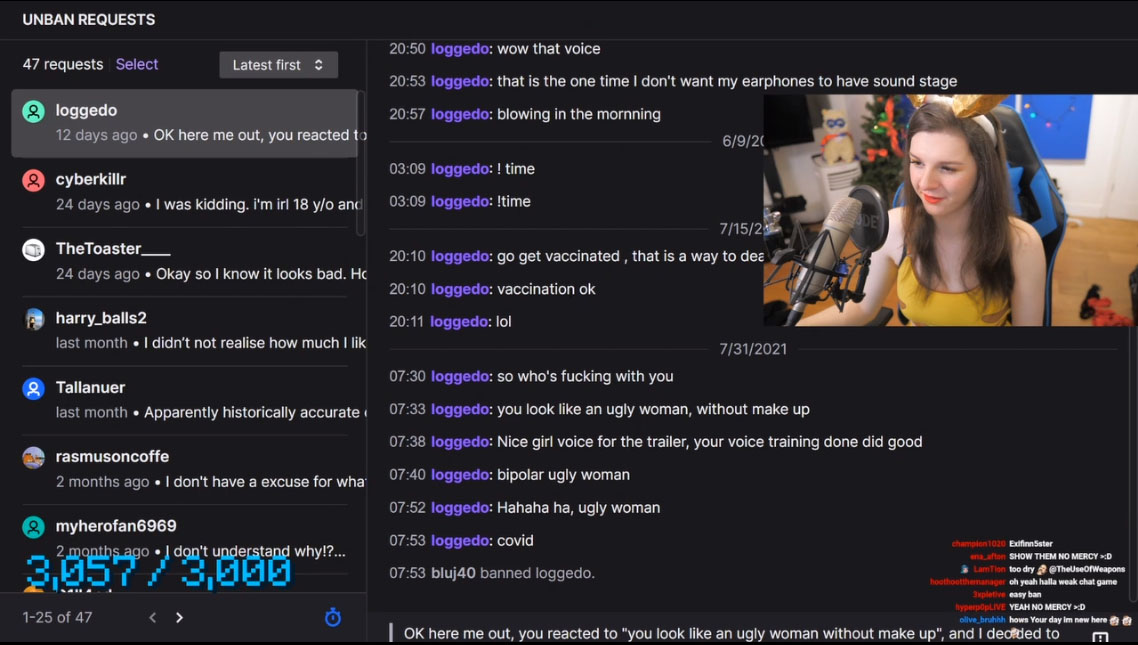
Task: Click the streamer webcam overlay
Action: (950, 210)
